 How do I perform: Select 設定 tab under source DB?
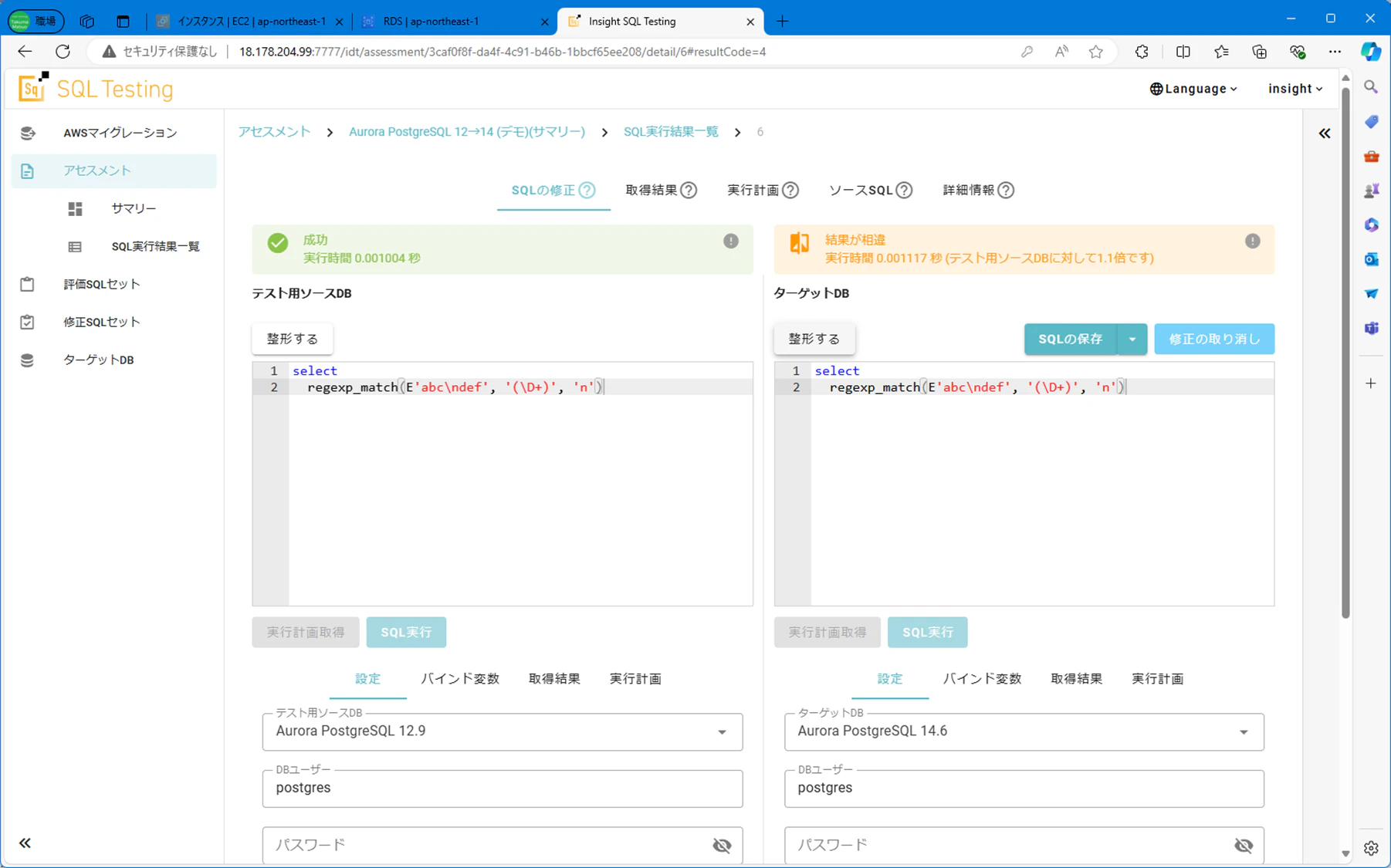[368, 679]
